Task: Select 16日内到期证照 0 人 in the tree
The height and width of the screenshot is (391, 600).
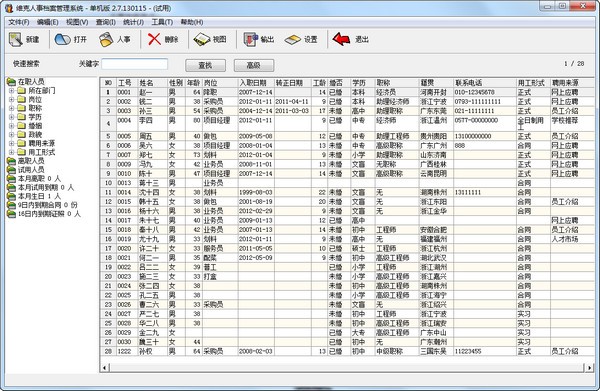Action: pos(49,214)
